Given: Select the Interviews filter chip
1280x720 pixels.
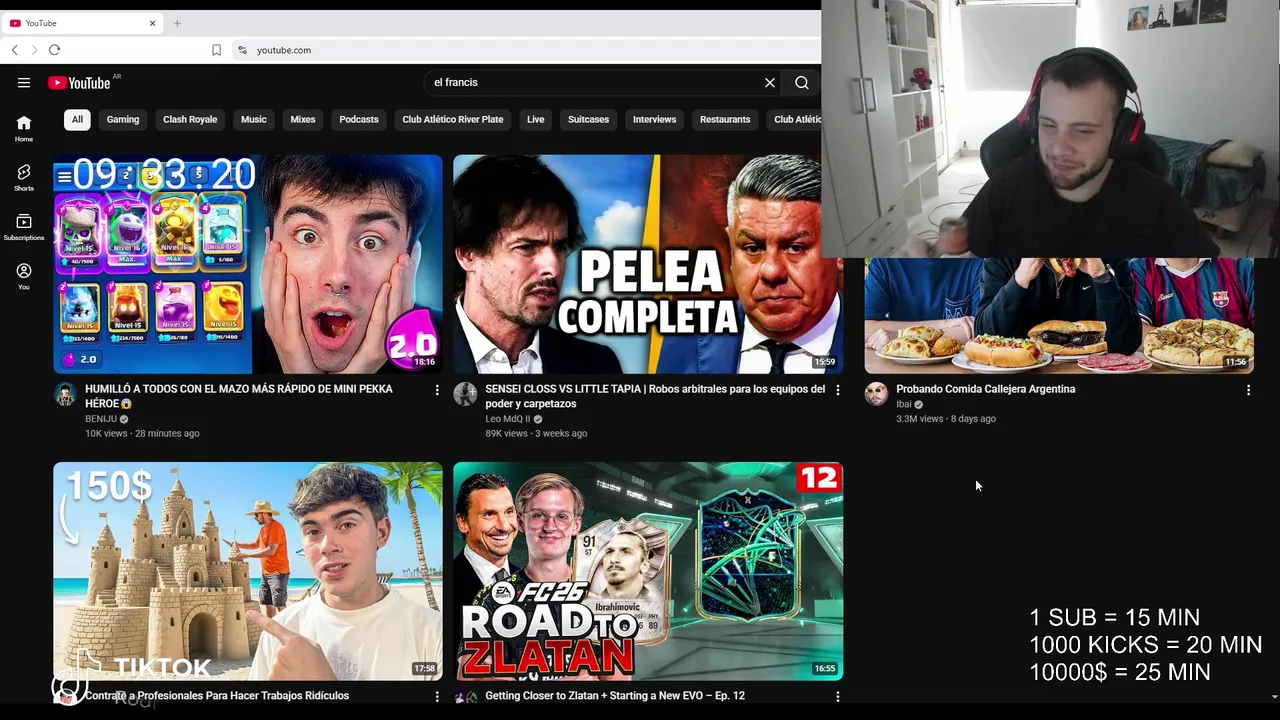Looking at the screenshot, I should tap(654, 119).
